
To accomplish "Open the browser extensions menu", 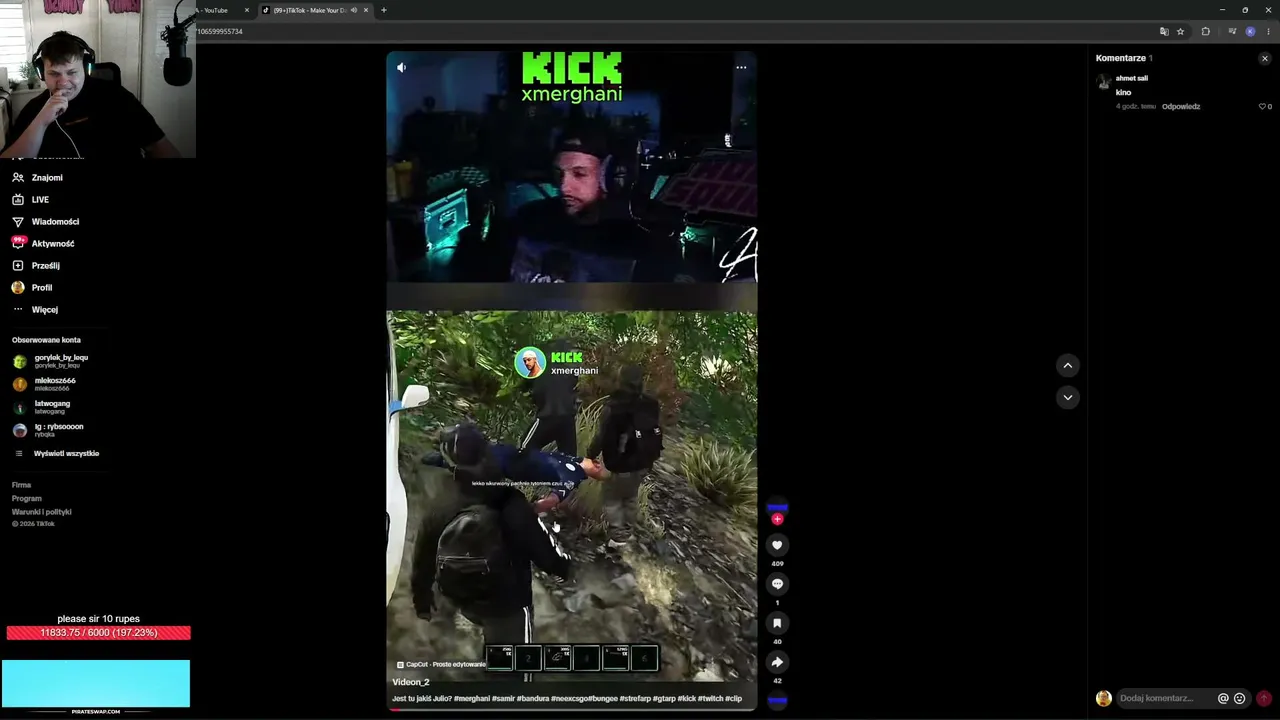I will pyautogui.click(x=1205, y=31).
